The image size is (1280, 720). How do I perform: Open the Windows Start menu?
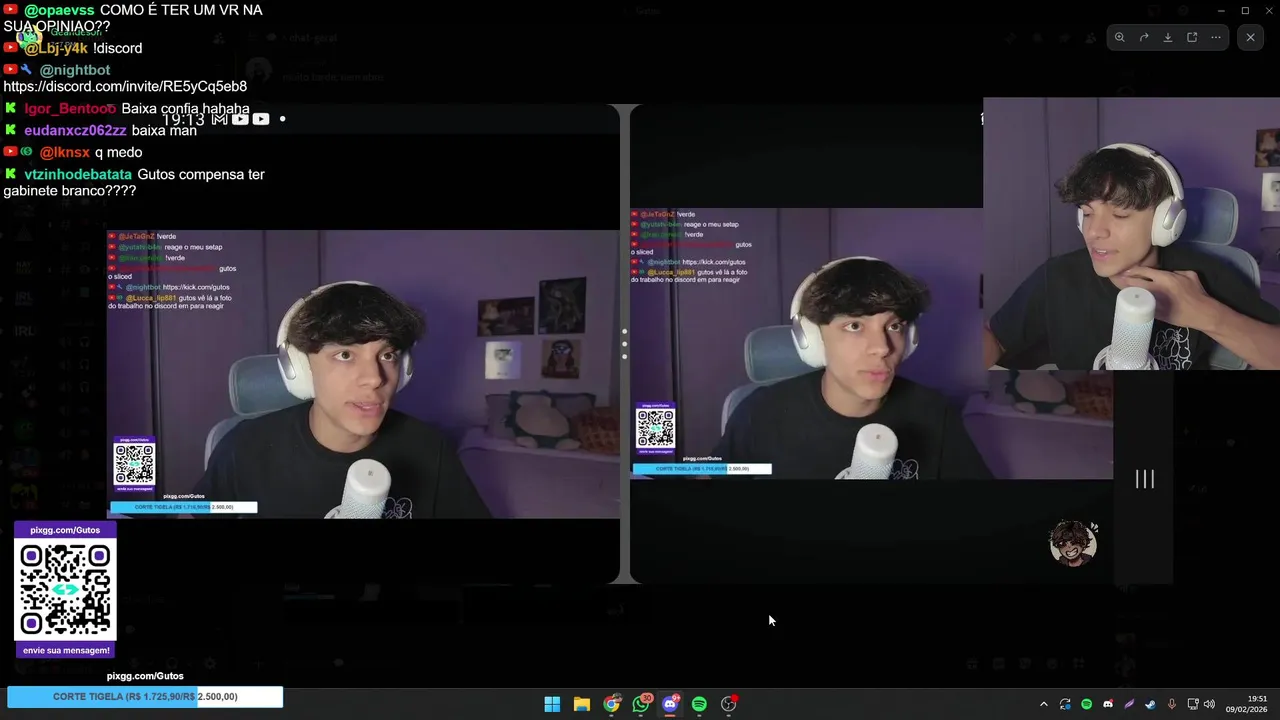(x=552, y=704)
